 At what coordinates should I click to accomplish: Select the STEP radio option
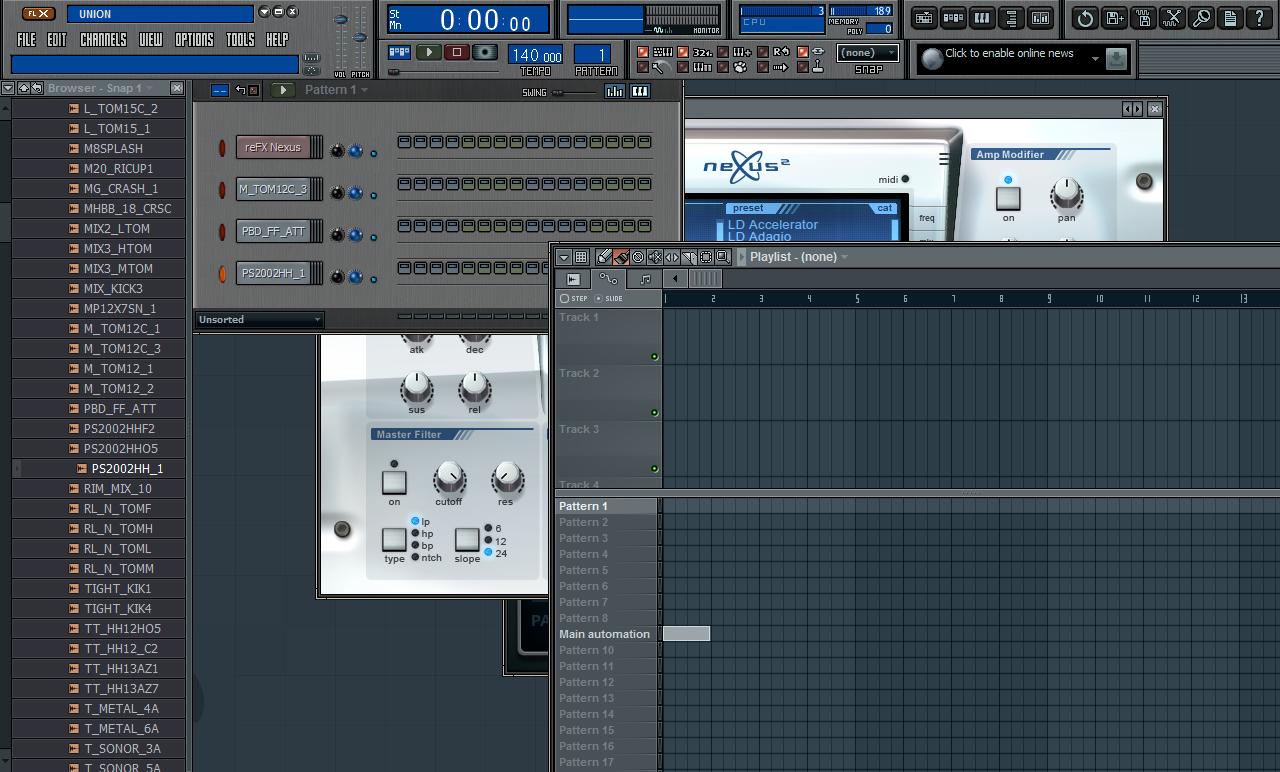click(x=574, y=298)
